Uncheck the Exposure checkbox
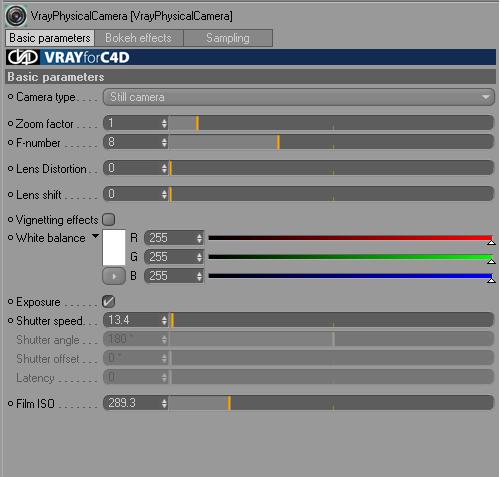Screen dimensions: 500x477 pyautogui.click(x=109, y=302)
